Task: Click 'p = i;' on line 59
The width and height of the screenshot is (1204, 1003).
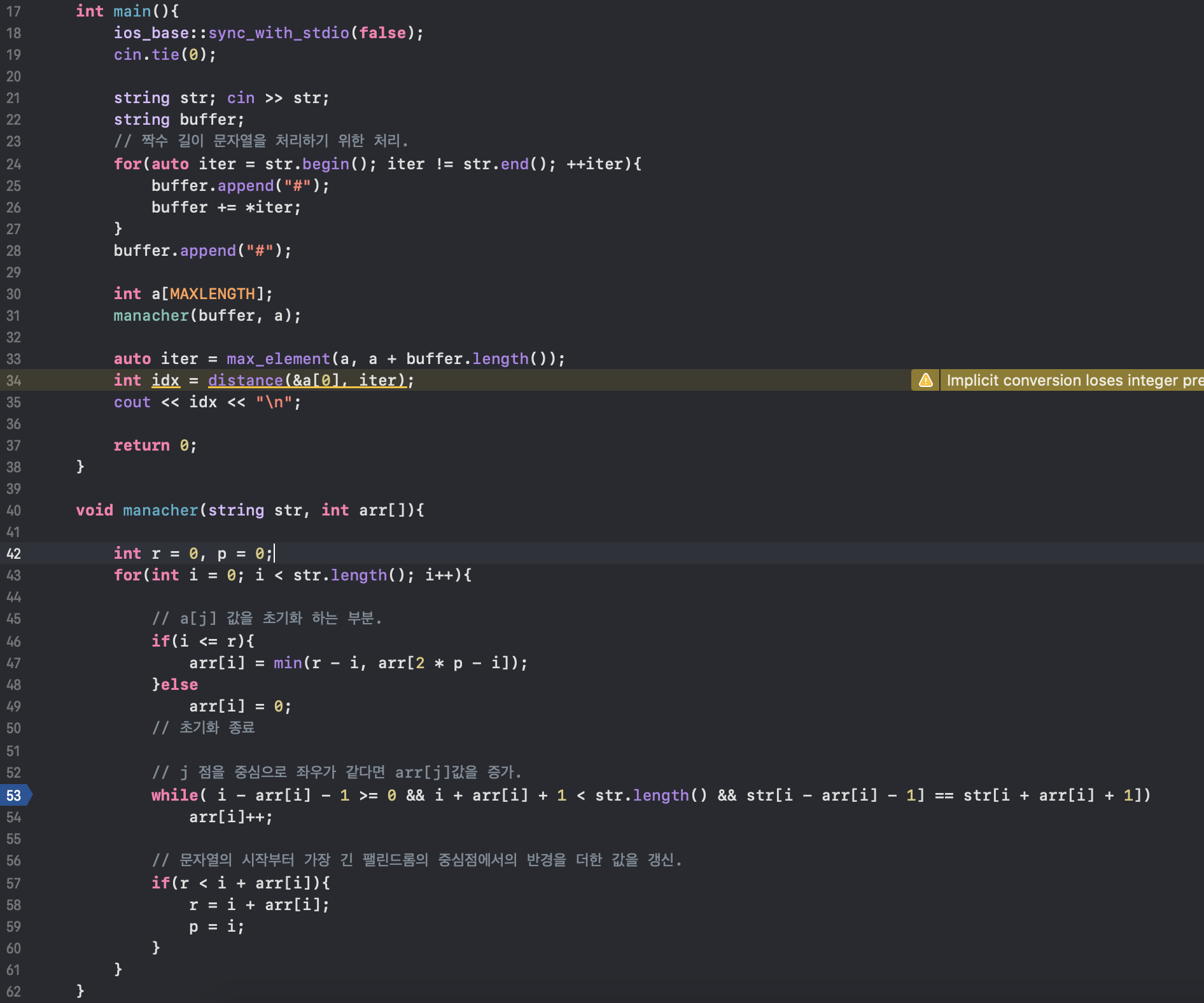Action: click(217, 927)
